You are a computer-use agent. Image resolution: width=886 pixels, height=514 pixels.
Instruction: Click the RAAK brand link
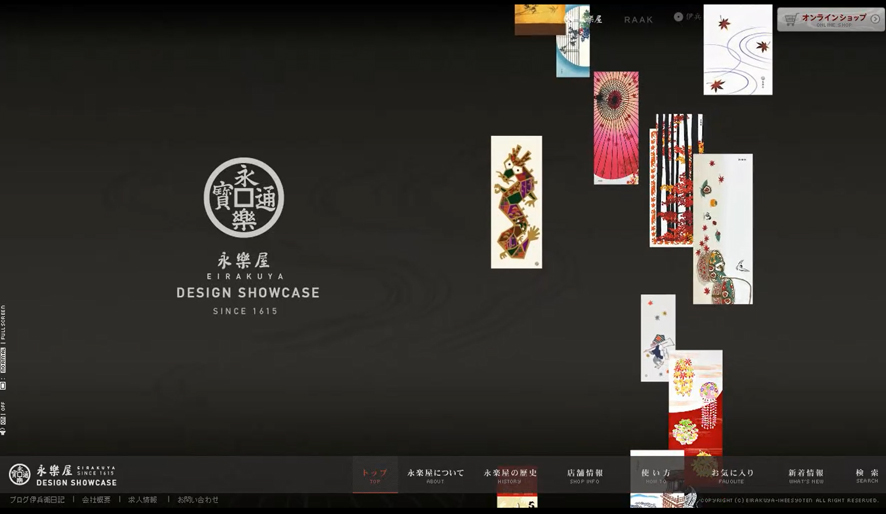pos(639,20)
